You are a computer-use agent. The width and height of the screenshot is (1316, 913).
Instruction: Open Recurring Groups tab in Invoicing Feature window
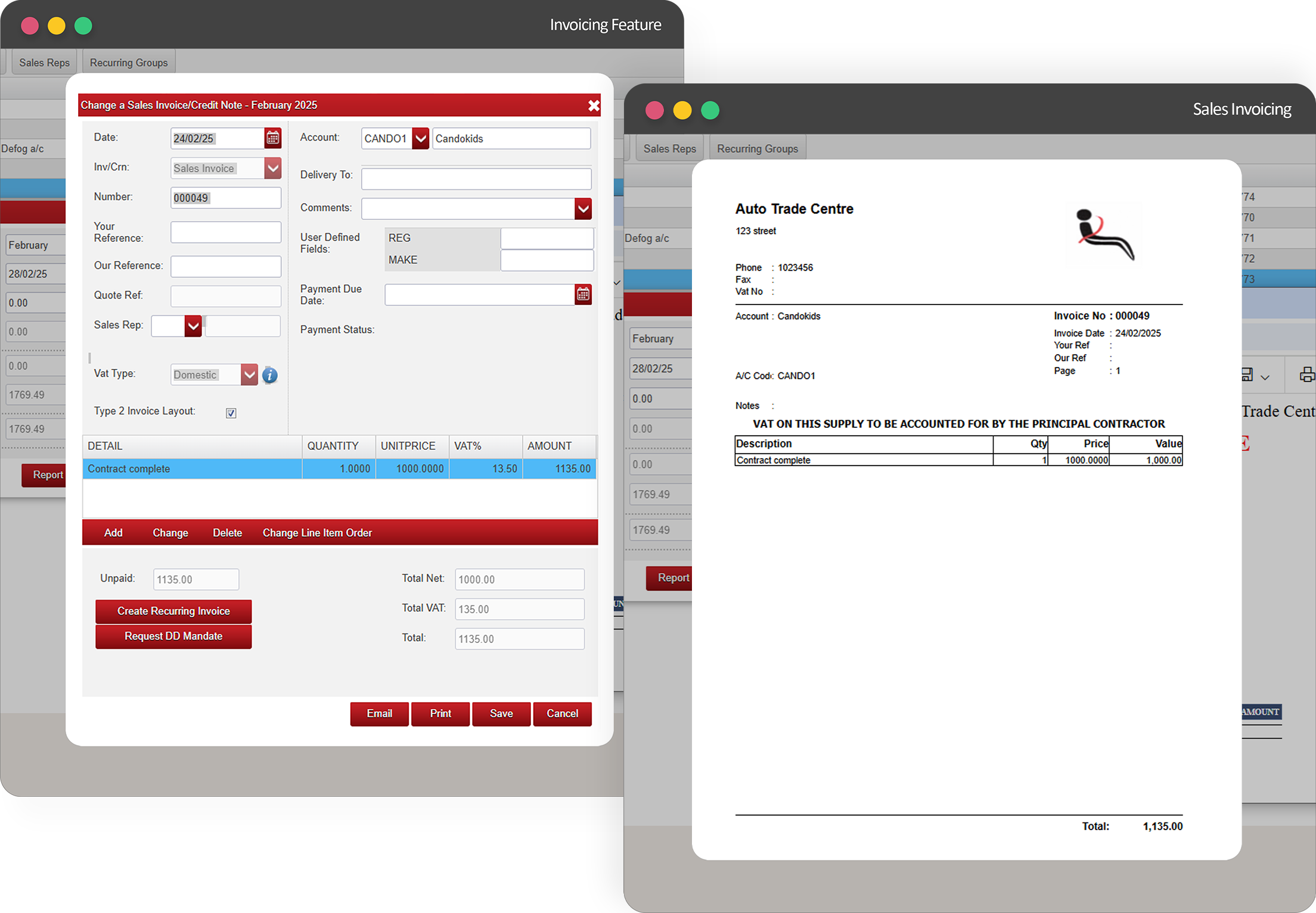pyautogui.click(x=129, y=63)
